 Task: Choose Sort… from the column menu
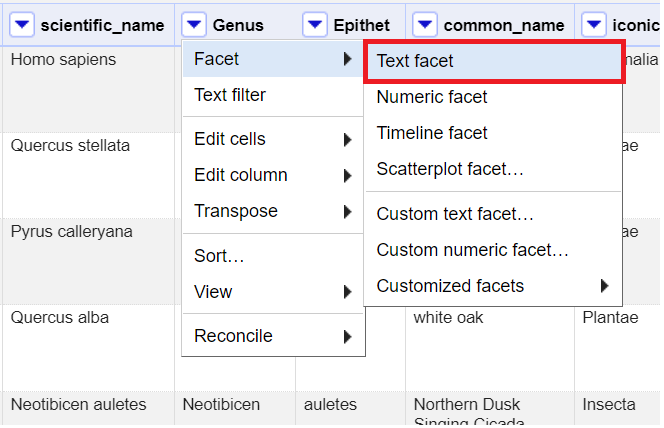(273, 256)
